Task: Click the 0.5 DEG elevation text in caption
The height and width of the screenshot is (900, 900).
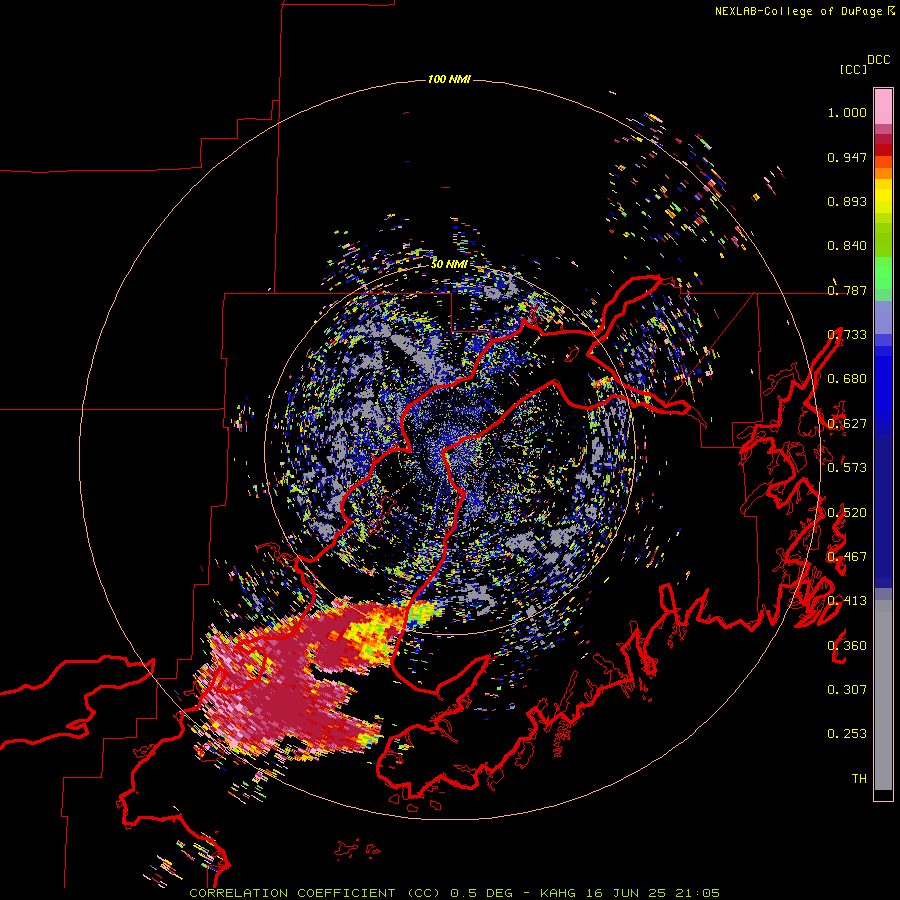Action: click(482, 893)
